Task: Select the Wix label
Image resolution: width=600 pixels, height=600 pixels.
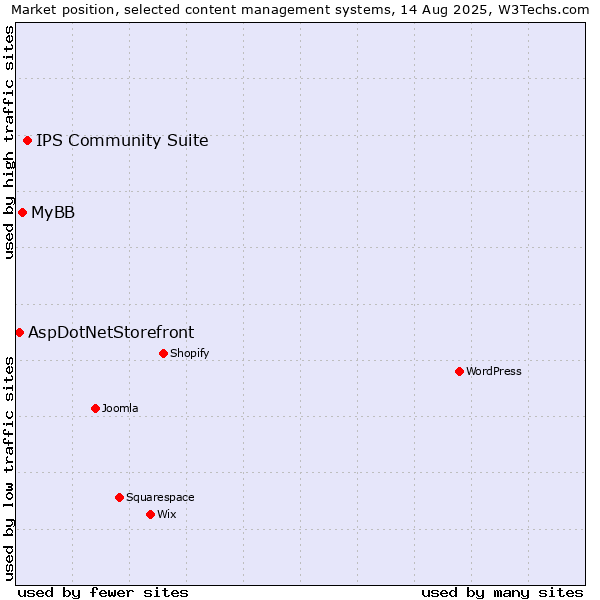Action: coord(166,514)
